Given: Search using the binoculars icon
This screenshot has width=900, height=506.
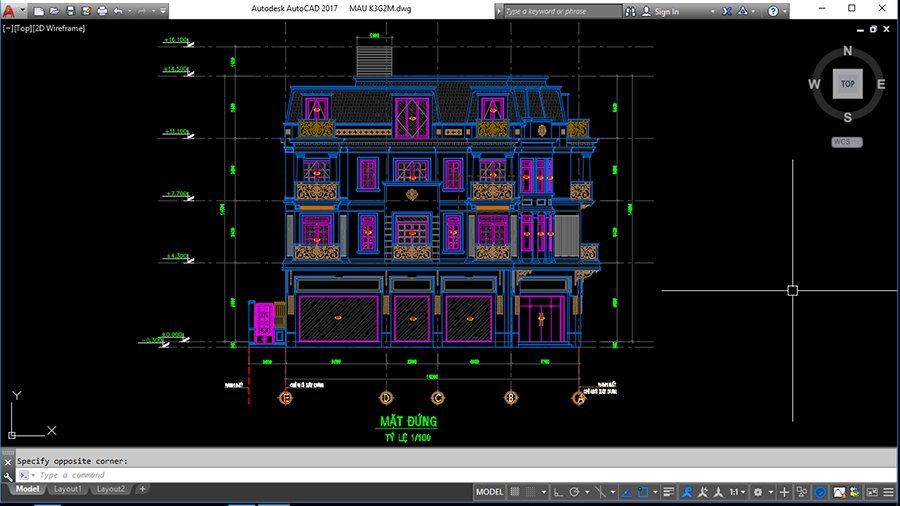Looking at the screenshot, I should [631, 11].
